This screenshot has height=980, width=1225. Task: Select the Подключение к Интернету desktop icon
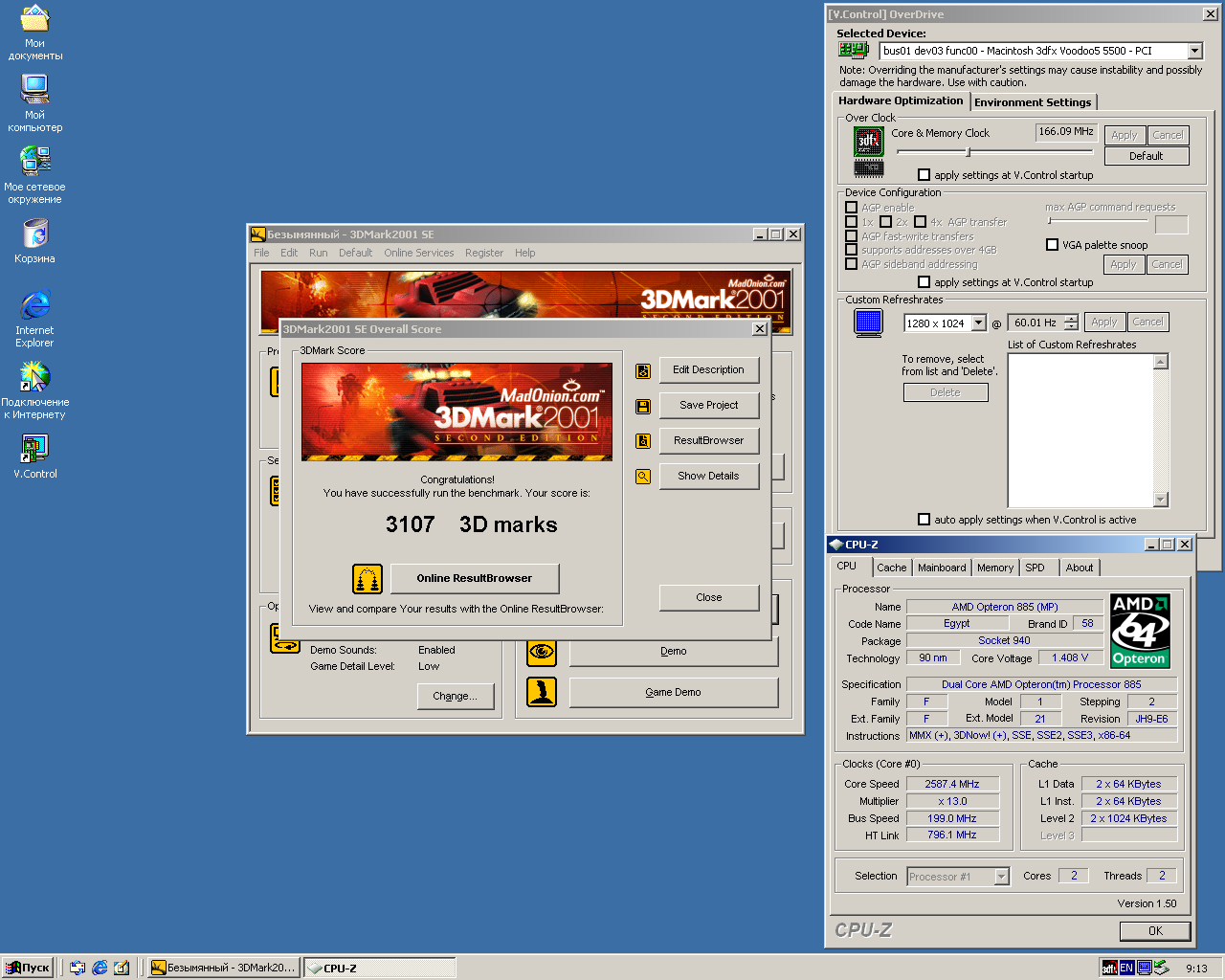[x=34, y=377]
